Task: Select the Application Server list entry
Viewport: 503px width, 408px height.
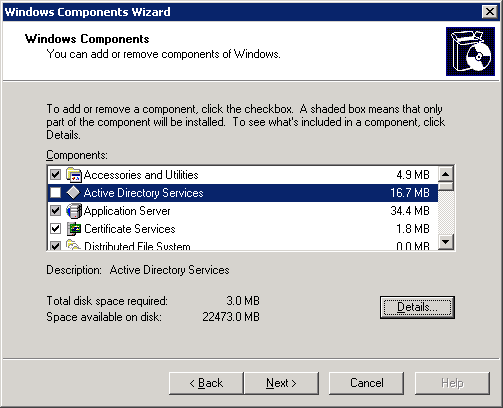Action: [x=243, y=211]
